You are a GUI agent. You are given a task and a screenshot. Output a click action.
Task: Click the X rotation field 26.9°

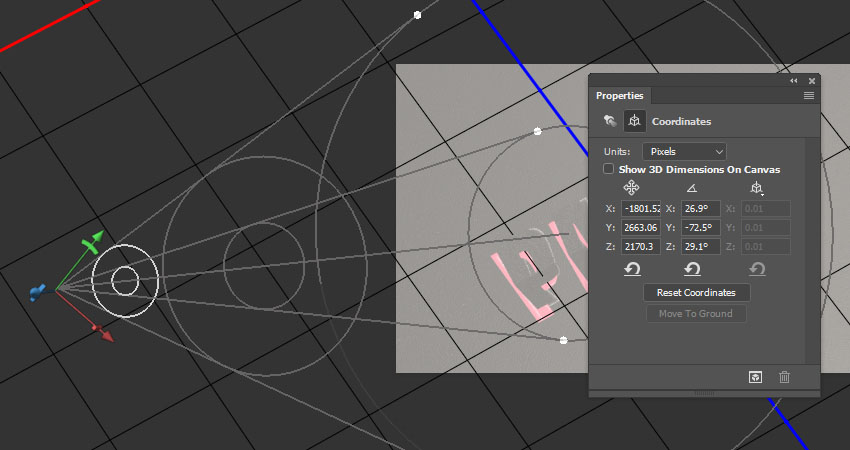(x=700, y=209)
